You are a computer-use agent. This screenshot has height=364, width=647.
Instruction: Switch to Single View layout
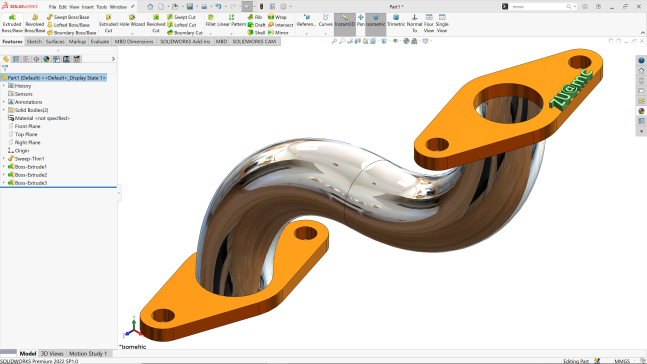point(442,24)
